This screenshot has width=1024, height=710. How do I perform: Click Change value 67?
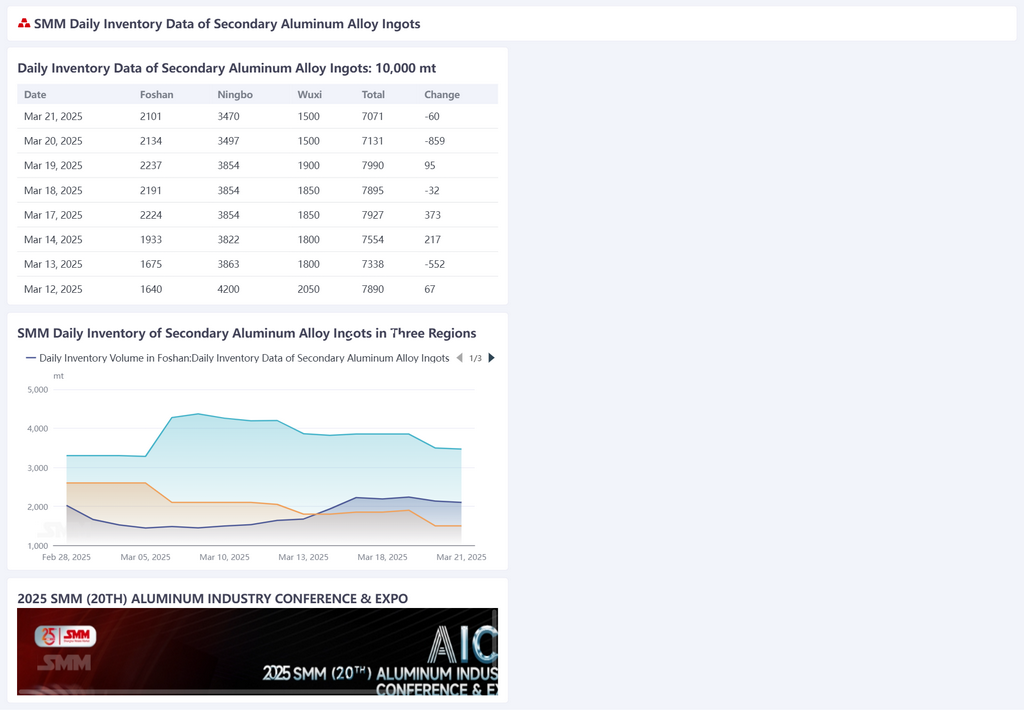[430, 289]
